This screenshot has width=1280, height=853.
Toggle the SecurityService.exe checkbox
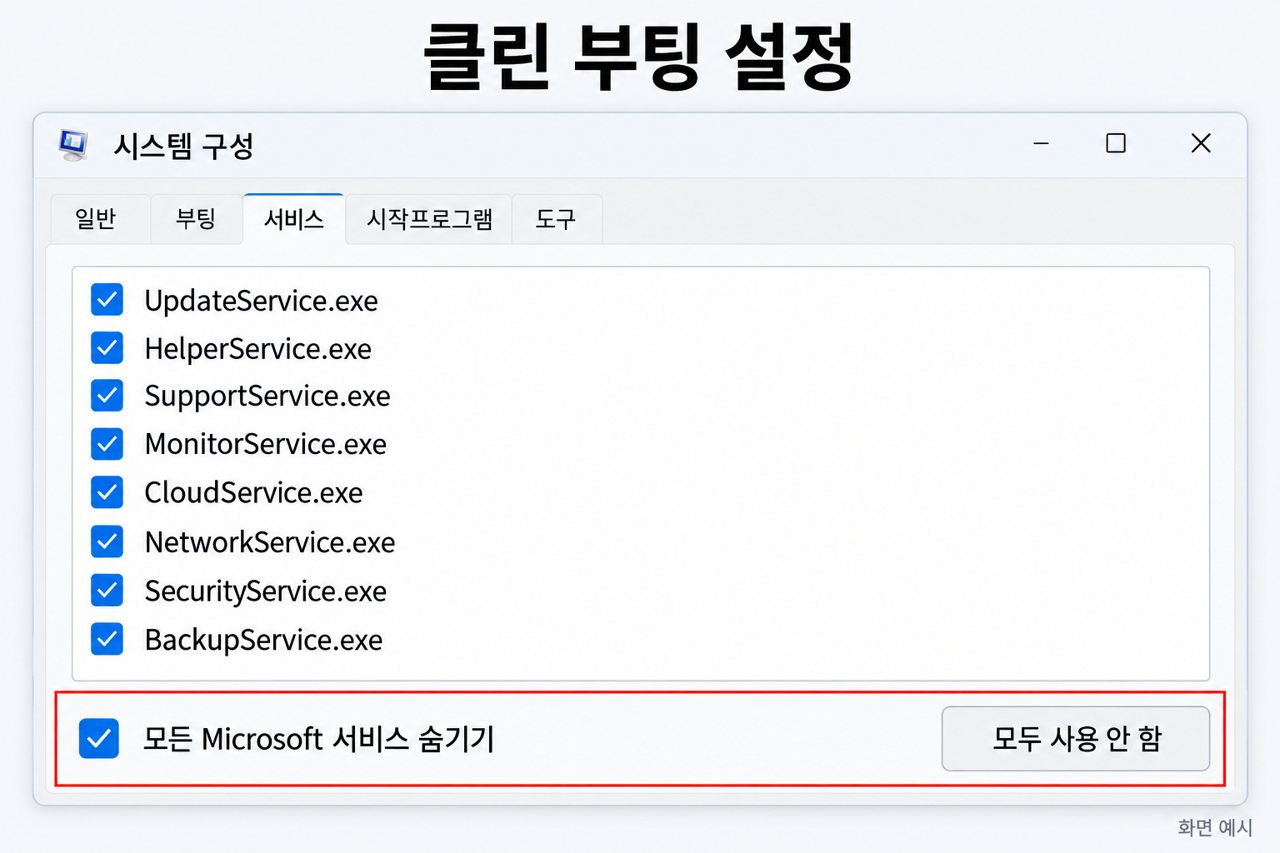point(107,590)
